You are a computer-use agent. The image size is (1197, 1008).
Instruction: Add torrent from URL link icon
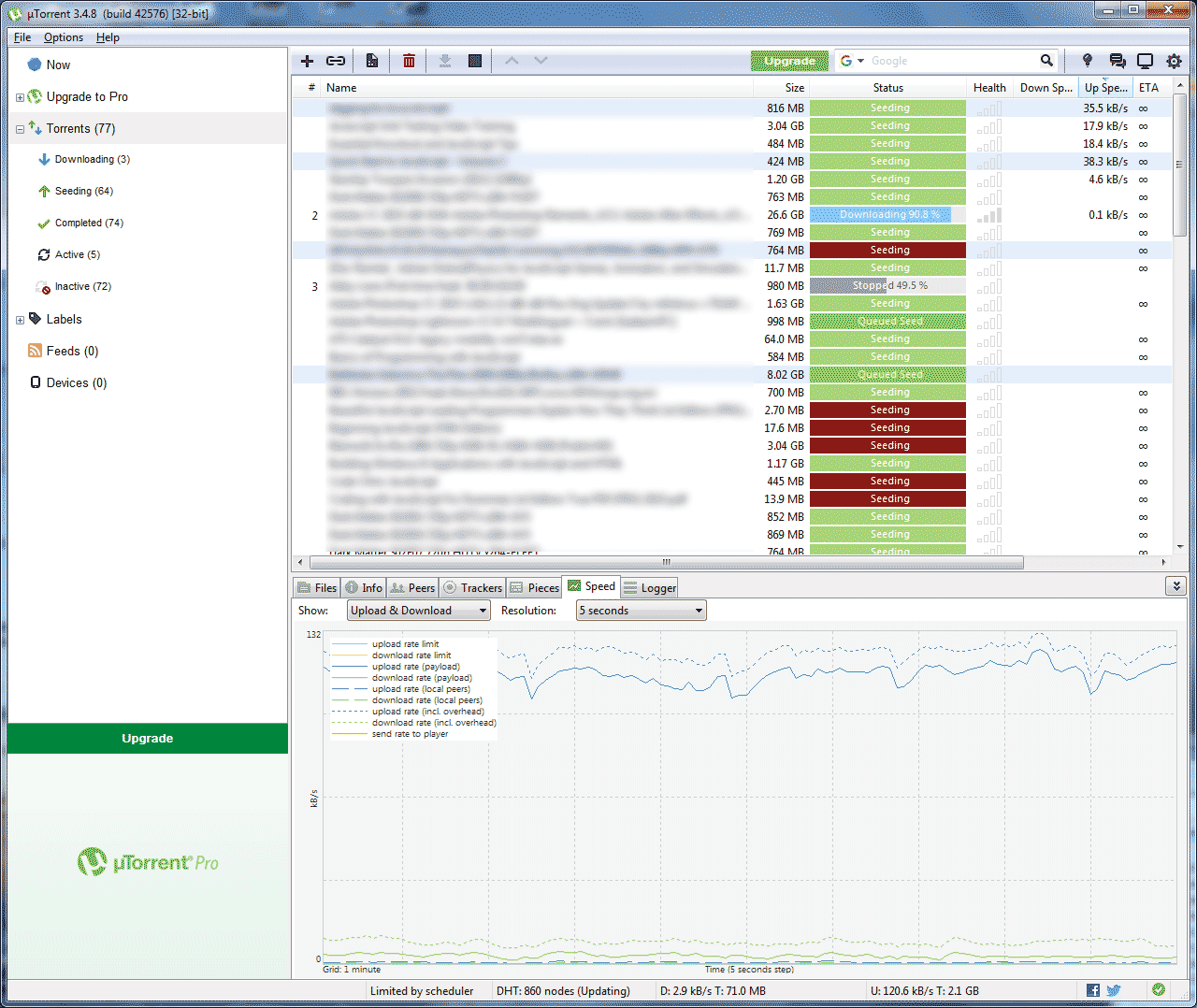pos(336,61)
